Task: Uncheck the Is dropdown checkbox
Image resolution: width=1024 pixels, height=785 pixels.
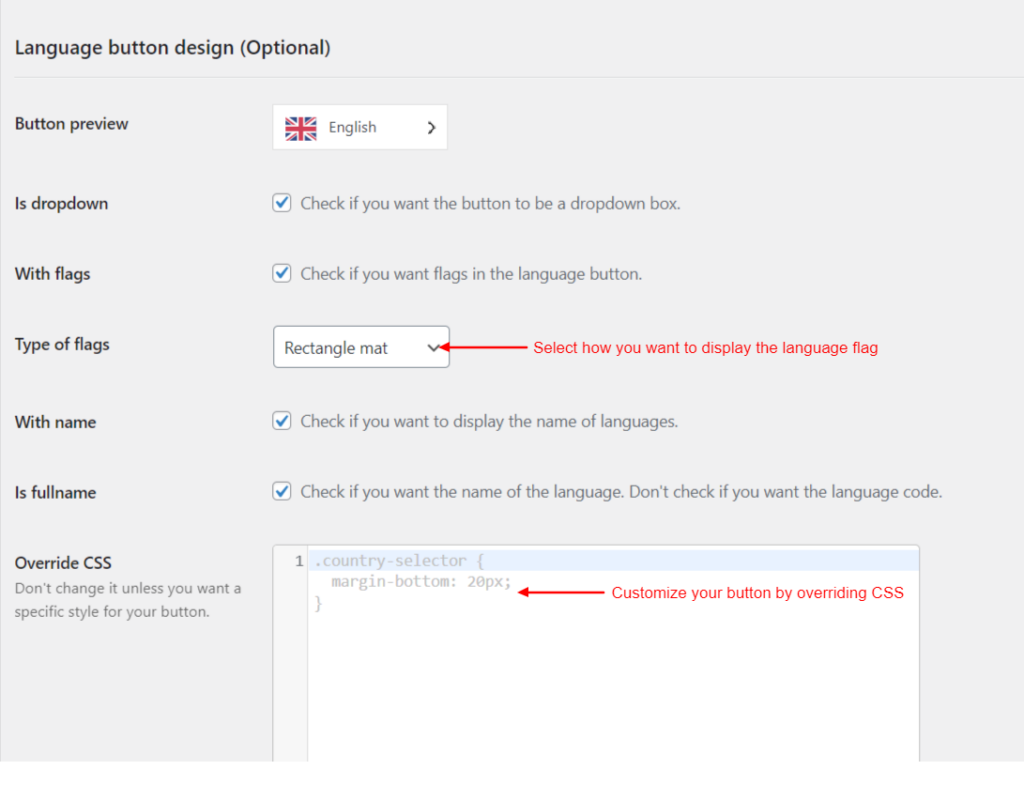Action: tap(281, 202)
